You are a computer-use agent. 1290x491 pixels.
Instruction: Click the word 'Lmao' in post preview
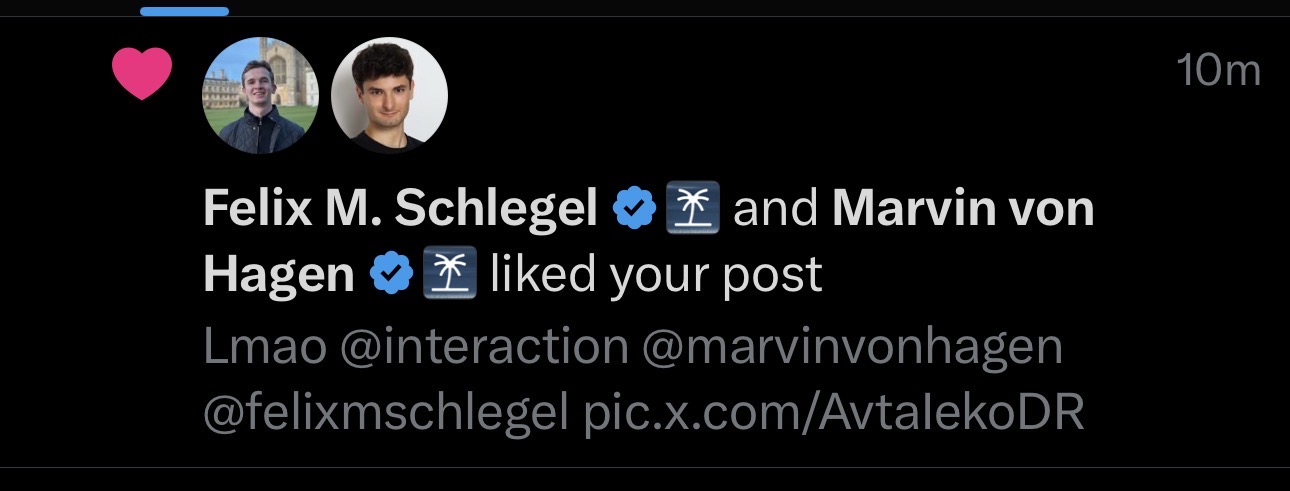point(264,348)
